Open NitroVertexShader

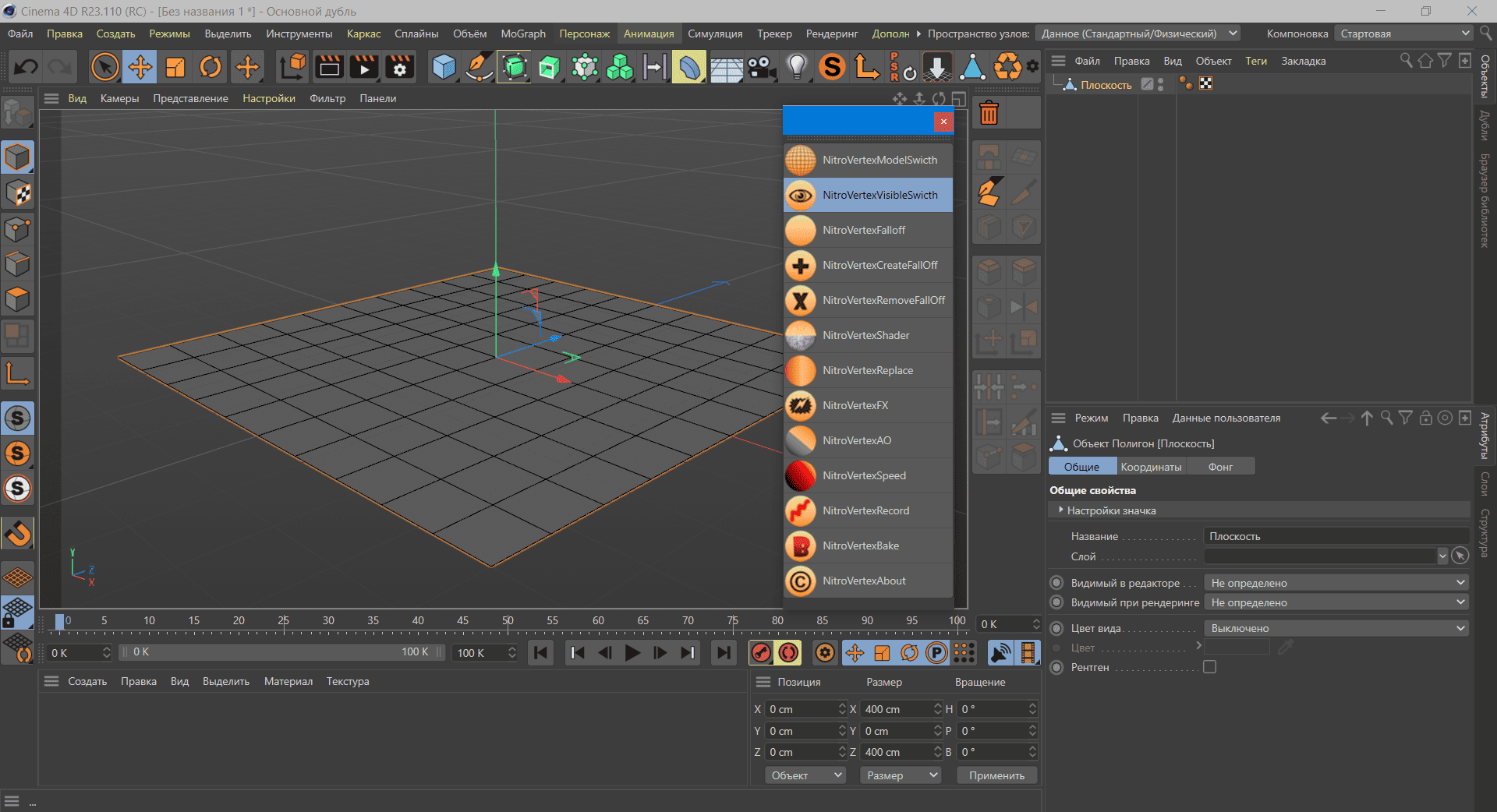(868, 335)
